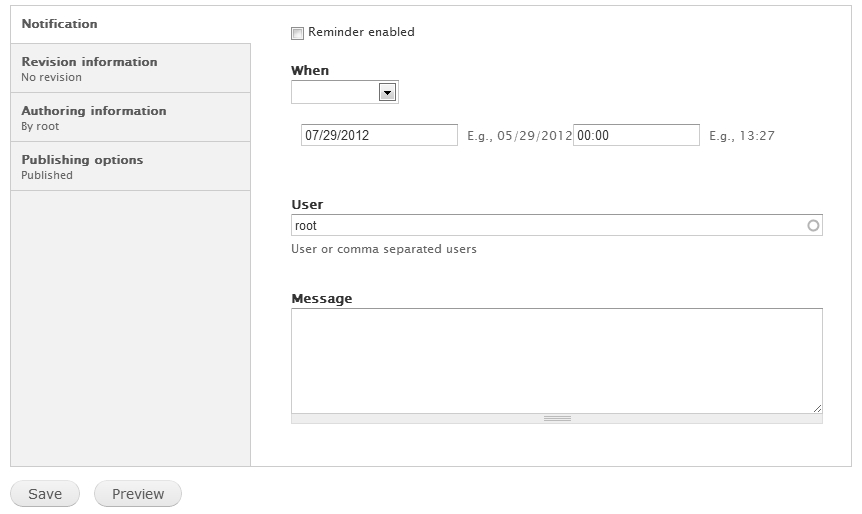Click the Message box bottom grippie bar
Viewport: 862px width, 514px height.
(557, 419)
